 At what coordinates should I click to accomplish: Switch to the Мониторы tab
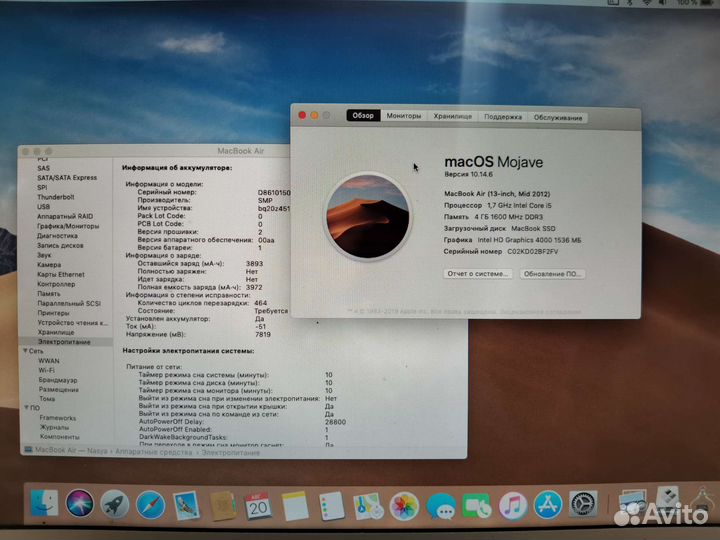404,116
